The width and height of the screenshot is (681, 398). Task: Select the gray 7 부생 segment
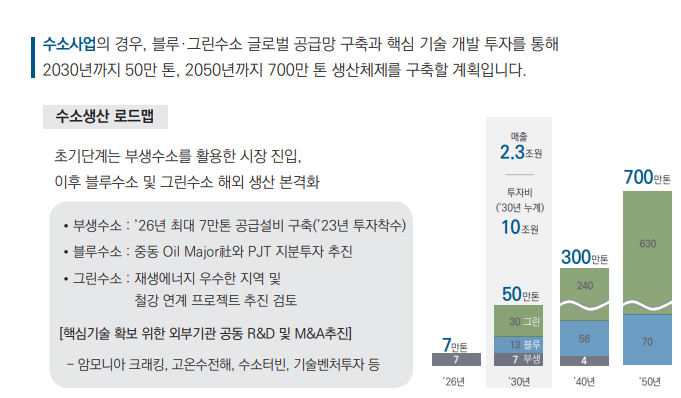518,359
